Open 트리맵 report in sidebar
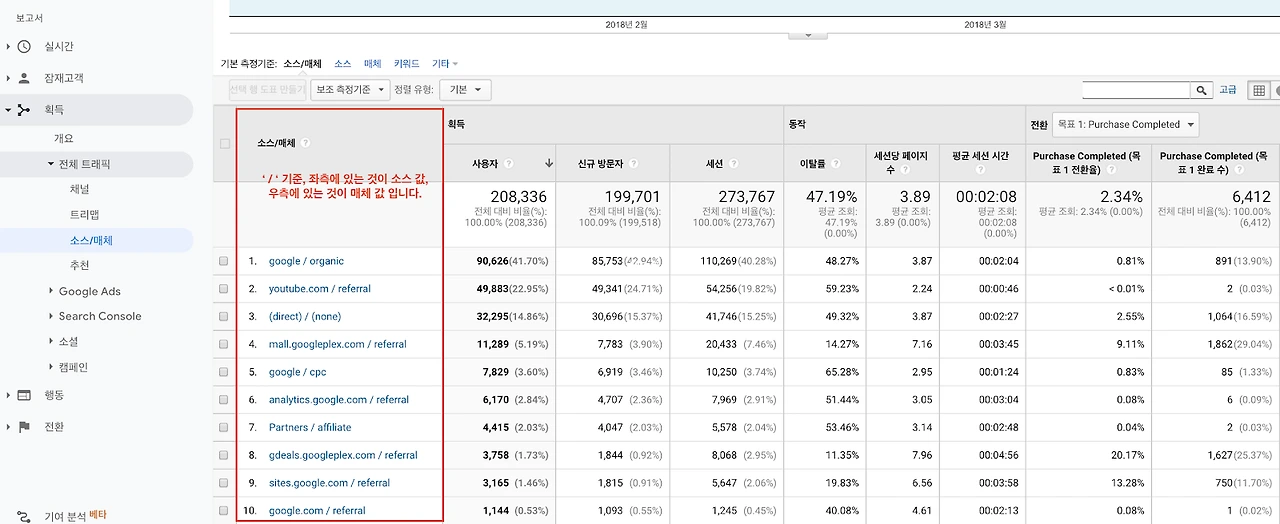 click(x=84, y=215)
